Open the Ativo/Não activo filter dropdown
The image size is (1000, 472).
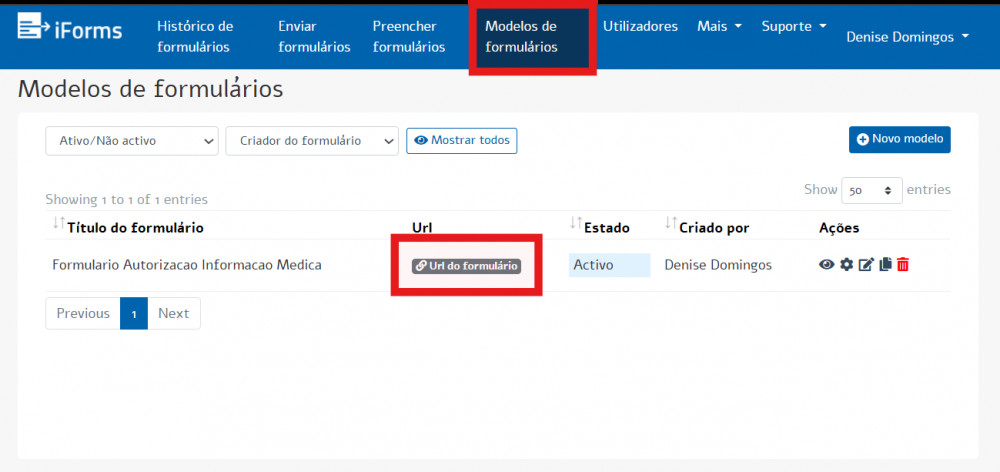[x=132, y=141]
